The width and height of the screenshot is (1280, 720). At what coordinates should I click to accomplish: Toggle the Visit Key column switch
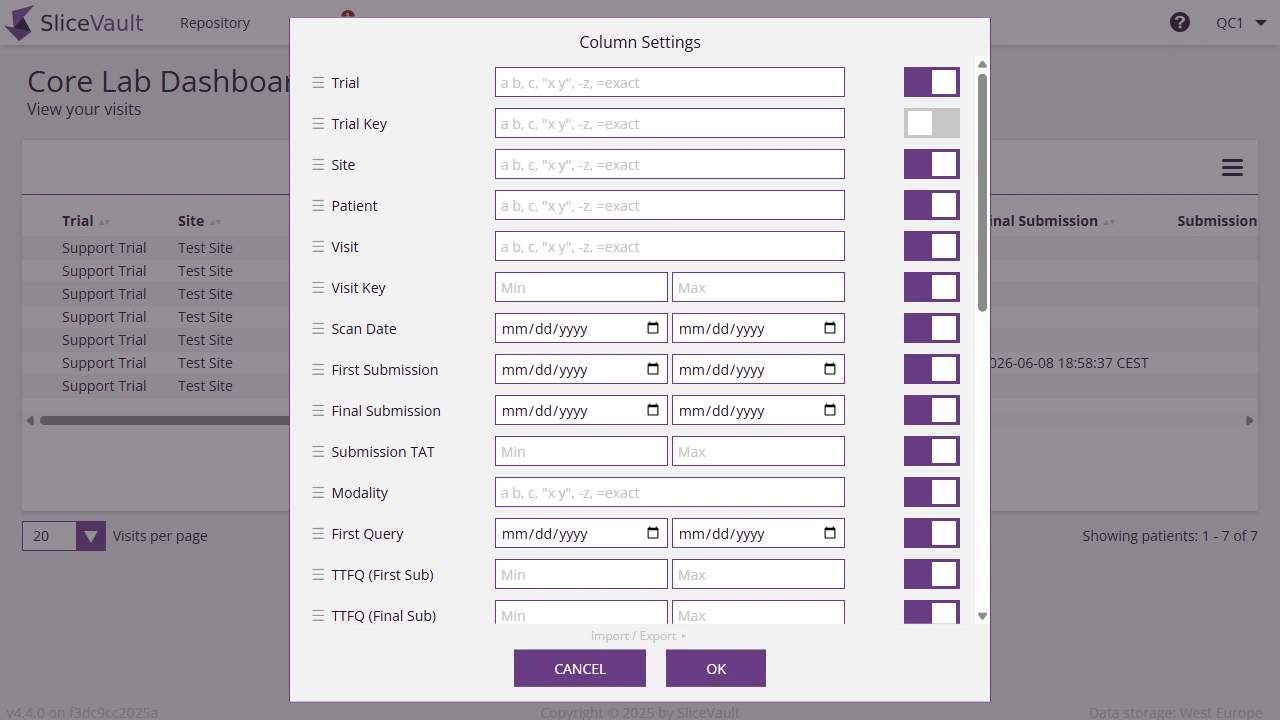932,287
